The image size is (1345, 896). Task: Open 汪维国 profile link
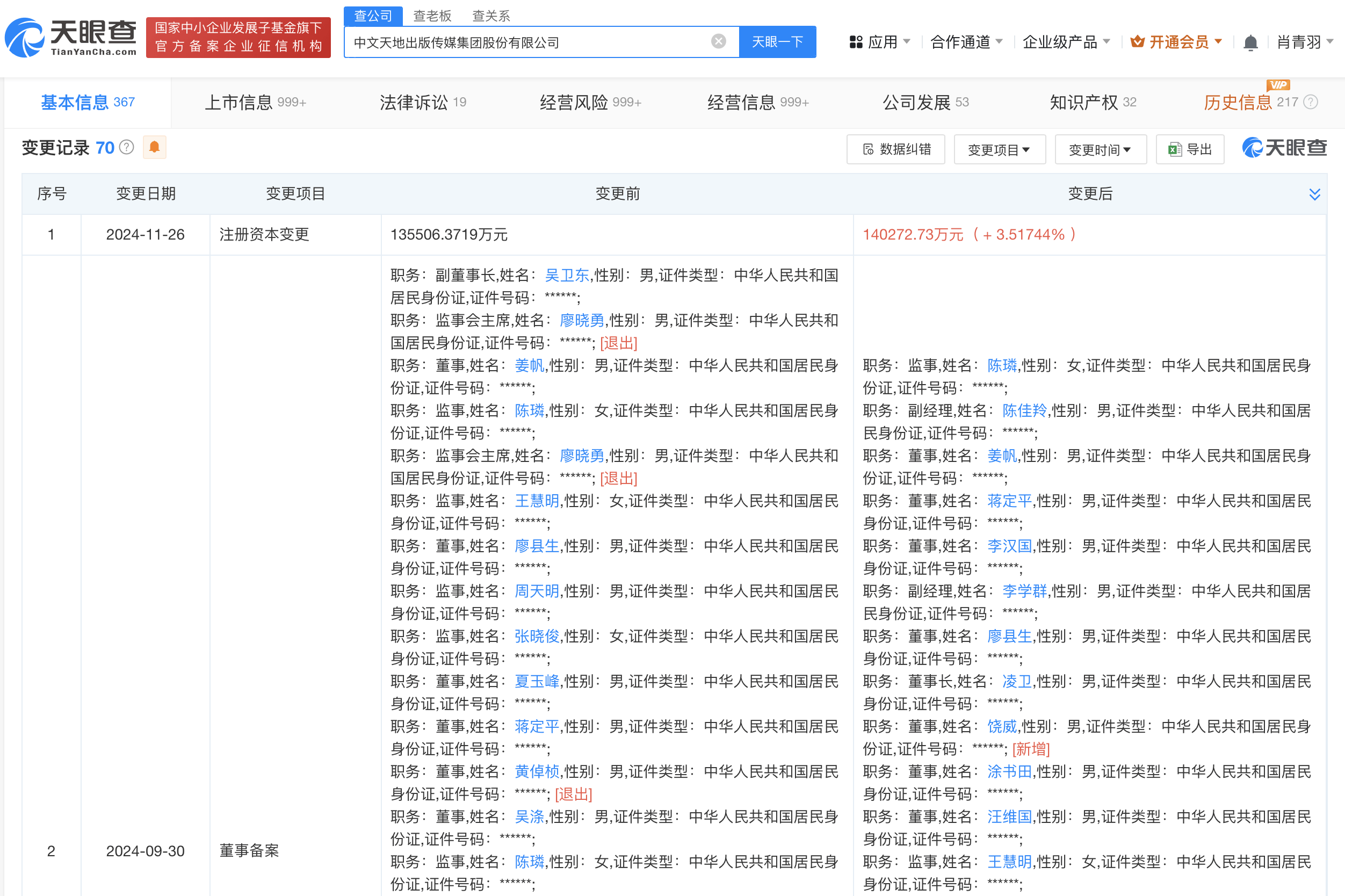[x=1010, y=817]
